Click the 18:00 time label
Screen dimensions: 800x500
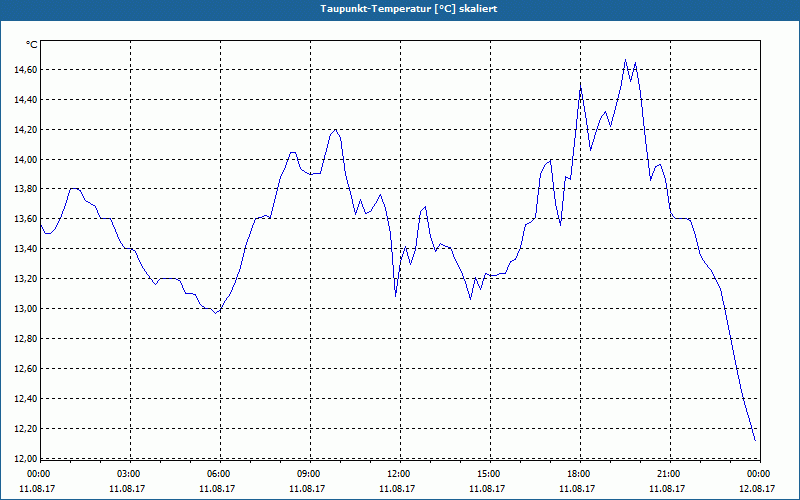581,474
